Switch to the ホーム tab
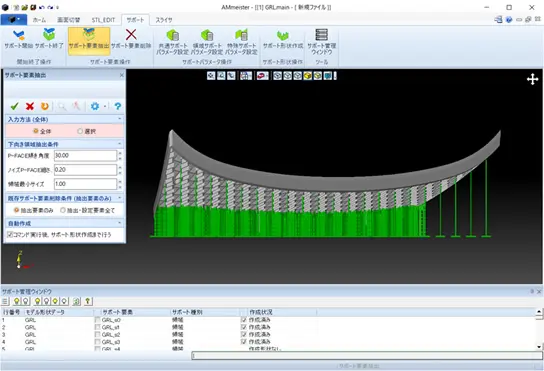Viewport: 544px width, 371px height. point(39,20)
